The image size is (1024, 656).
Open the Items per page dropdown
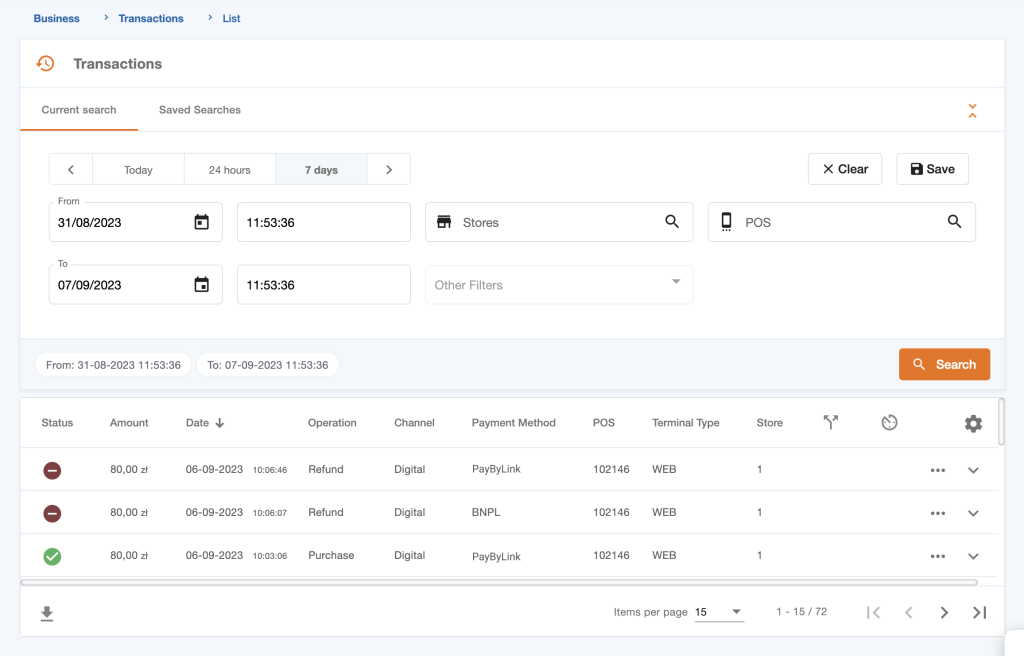[719, 611]
